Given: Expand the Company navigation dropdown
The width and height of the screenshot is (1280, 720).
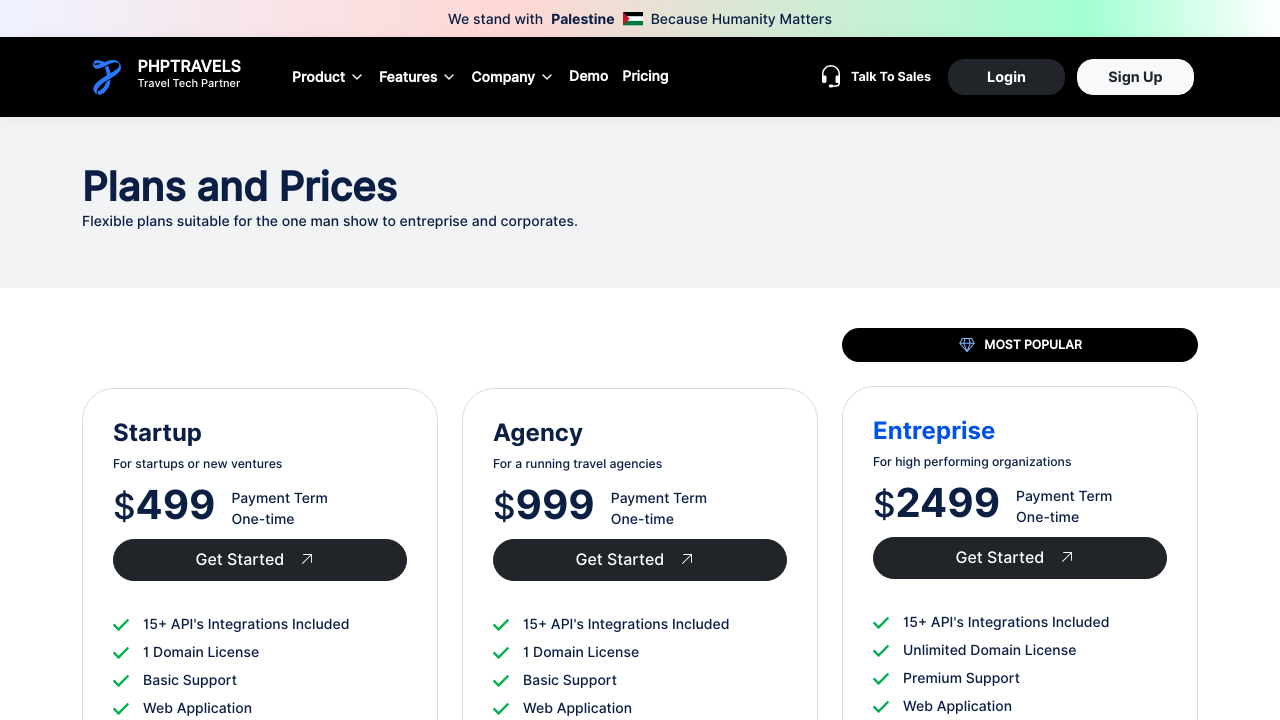Looking at the screenshot, I should 511,77.
